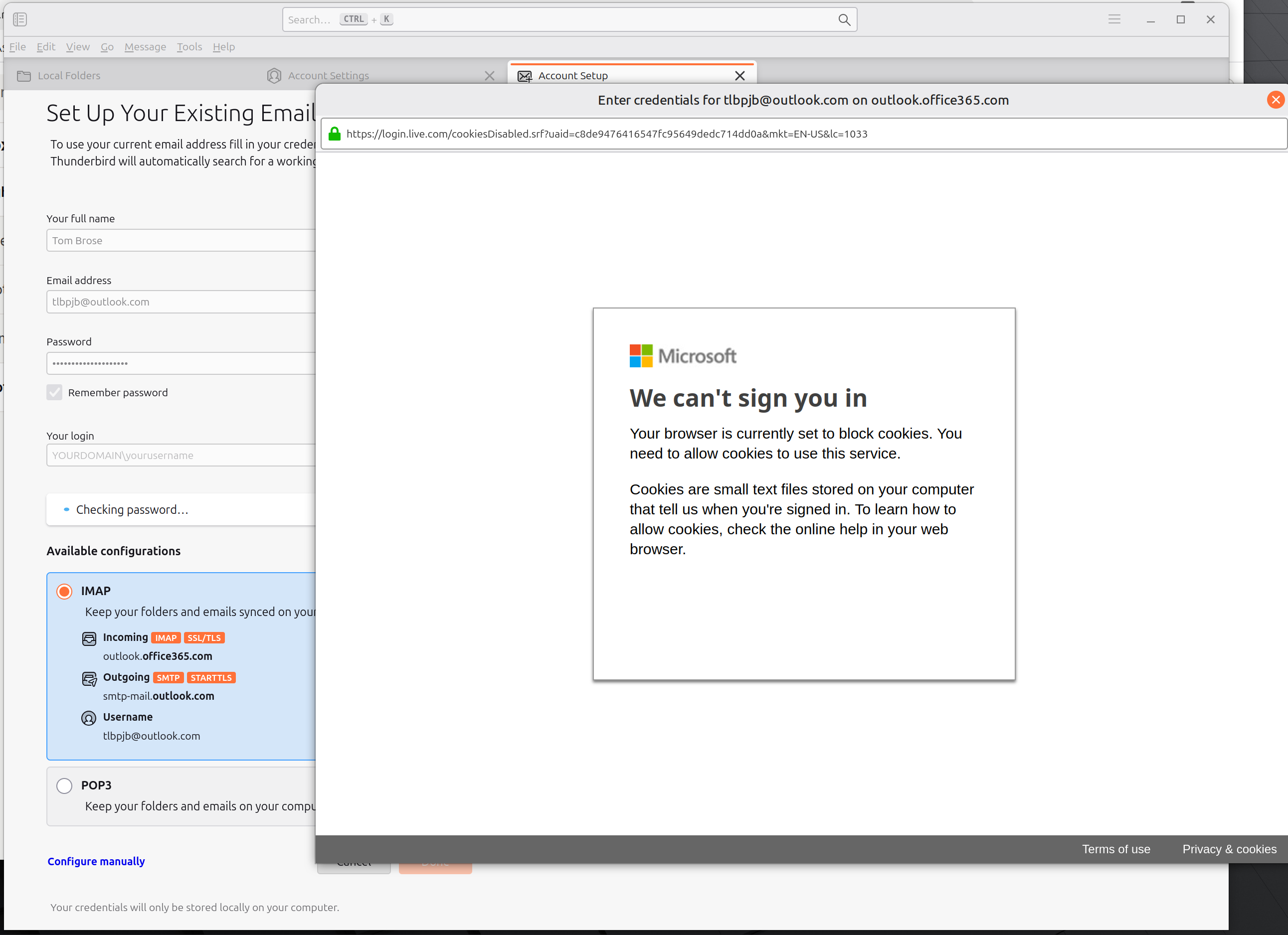The height and width of the screenshot is (935, 1288).
Task: Click the Your login input field
Action: pos(181,456)
